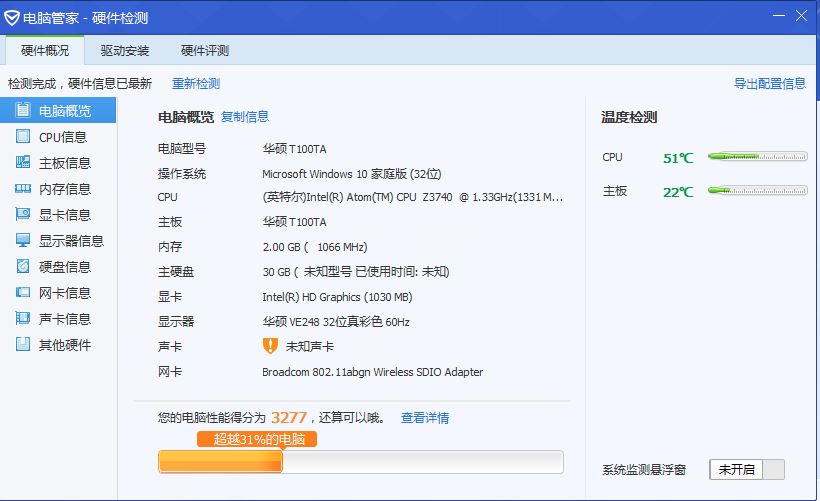
Task: Click the 电脑概览 sidebar icon
Action: (x=22, y=110)
